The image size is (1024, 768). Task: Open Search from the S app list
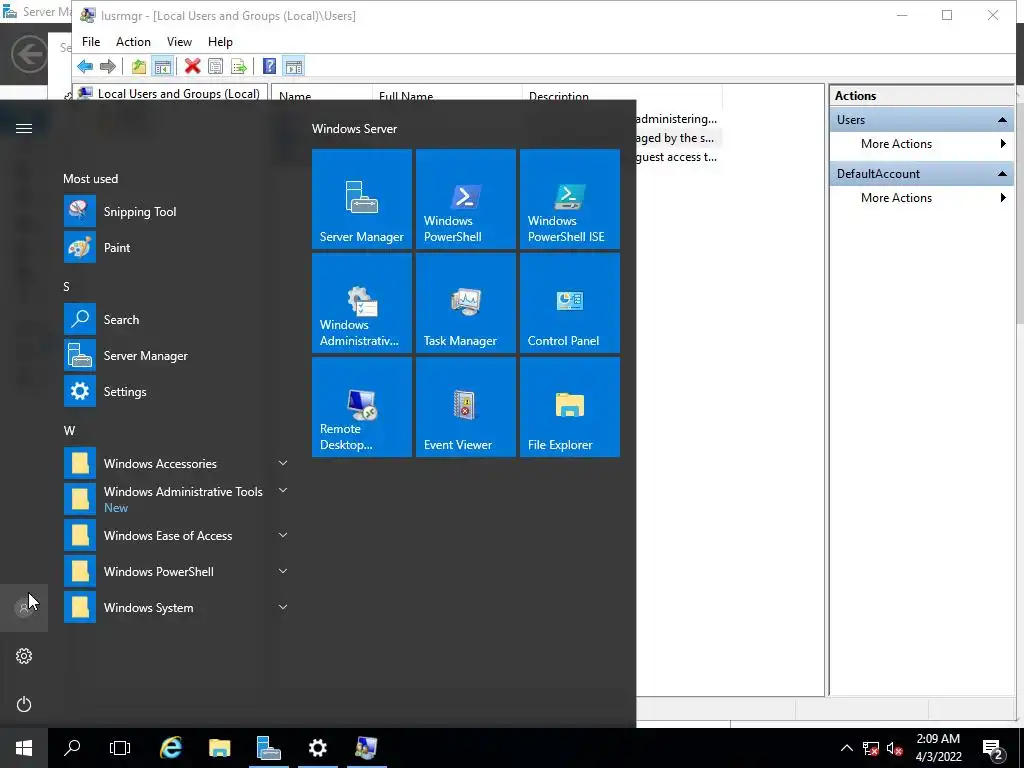coord(176,319)
